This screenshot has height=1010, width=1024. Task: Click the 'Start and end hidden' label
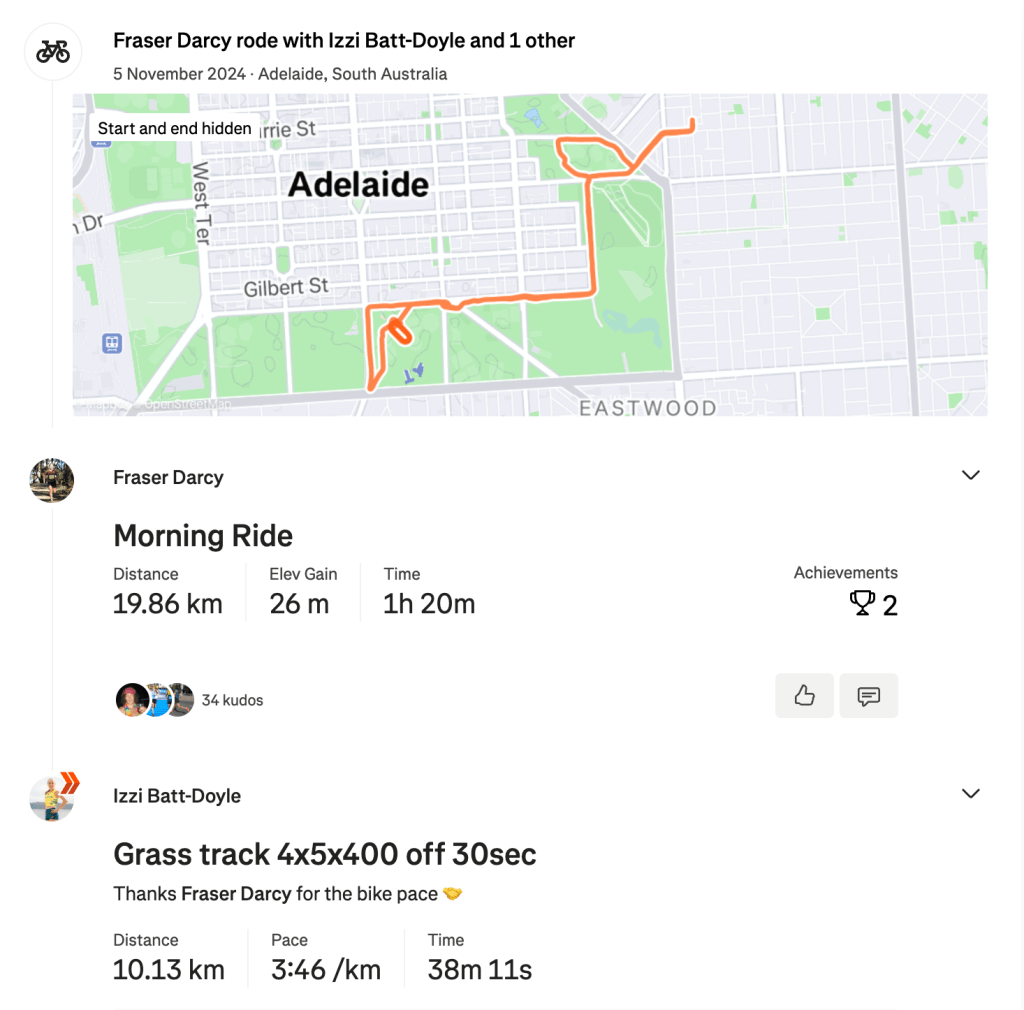[x=174, y=128]
